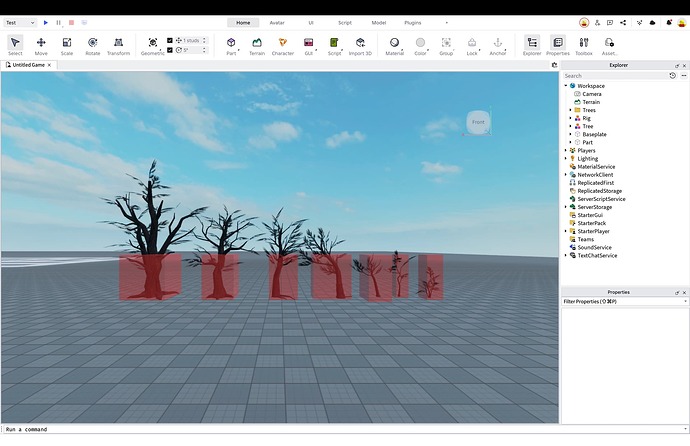
Task: Activate the Transform tool
Action: click(118, 45)
